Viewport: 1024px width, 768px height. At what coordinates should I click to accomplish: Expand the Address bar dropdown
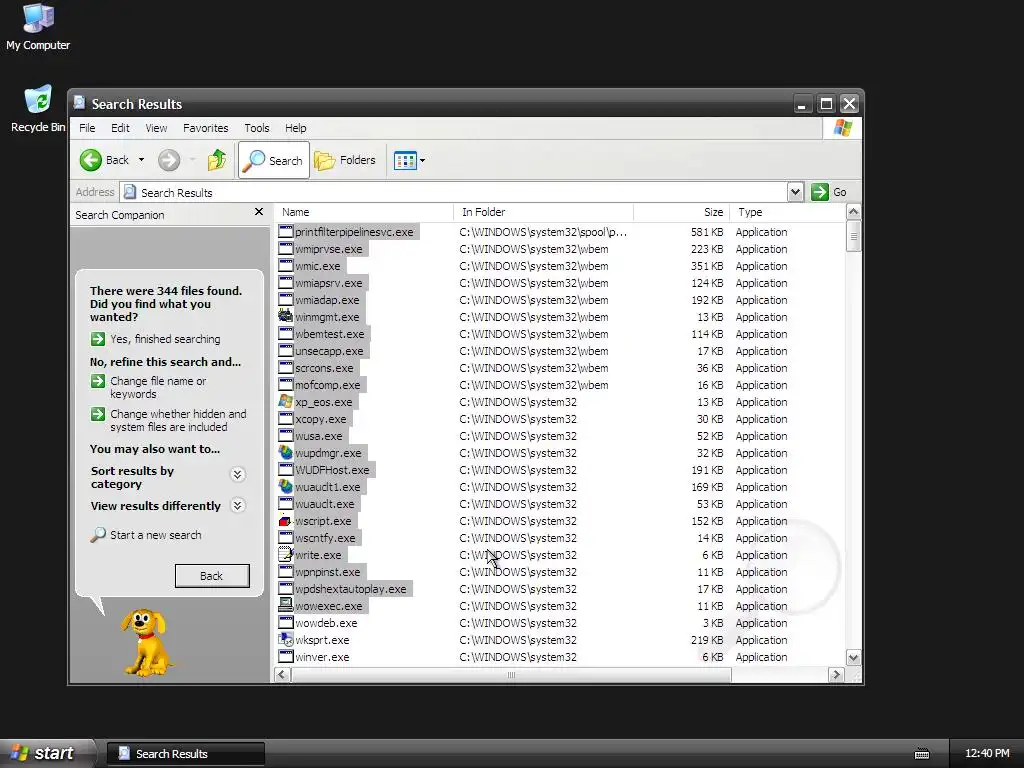tap(795, 192)
